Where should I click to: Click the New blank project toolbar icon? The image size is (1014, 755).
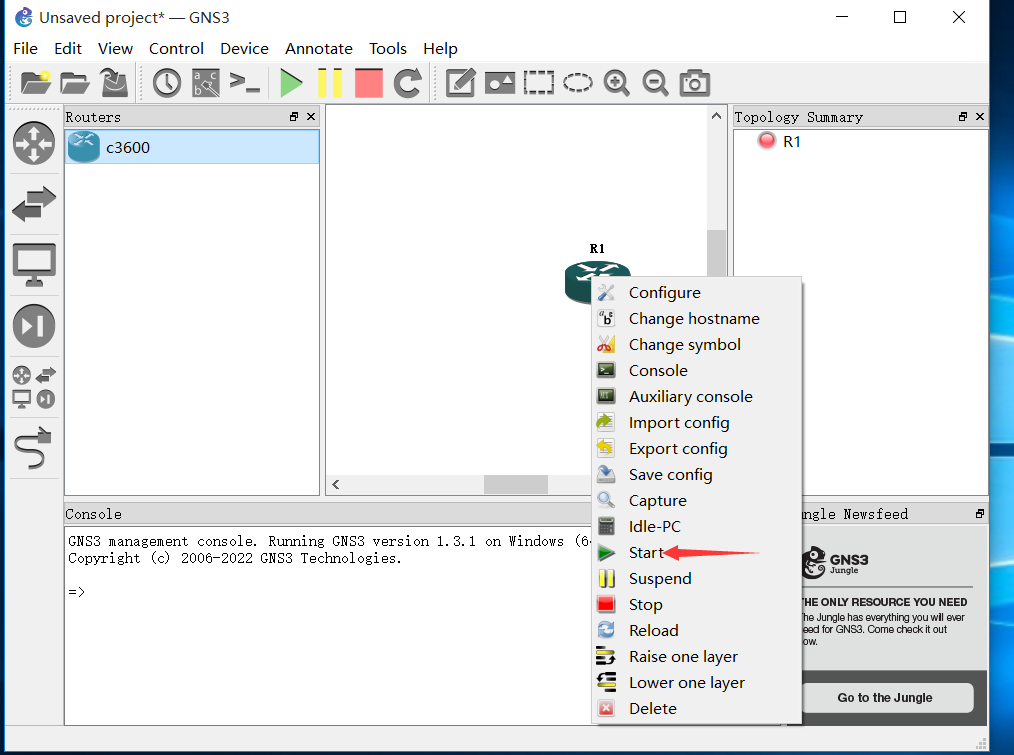(x=36, y=83)
